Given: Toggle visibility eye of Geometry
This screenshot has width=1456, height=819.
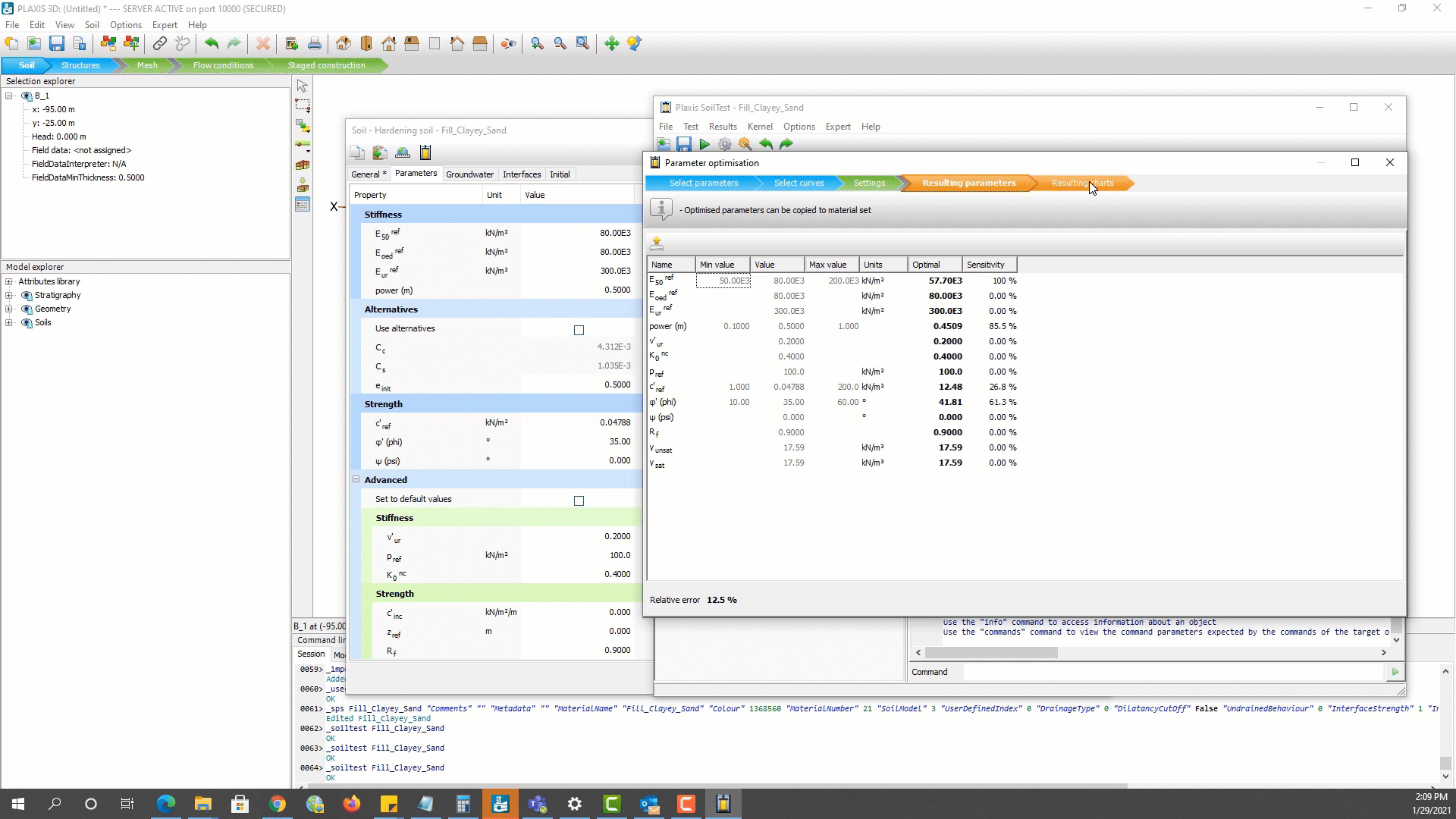Looking at the screenshot, I should [27, 309].
